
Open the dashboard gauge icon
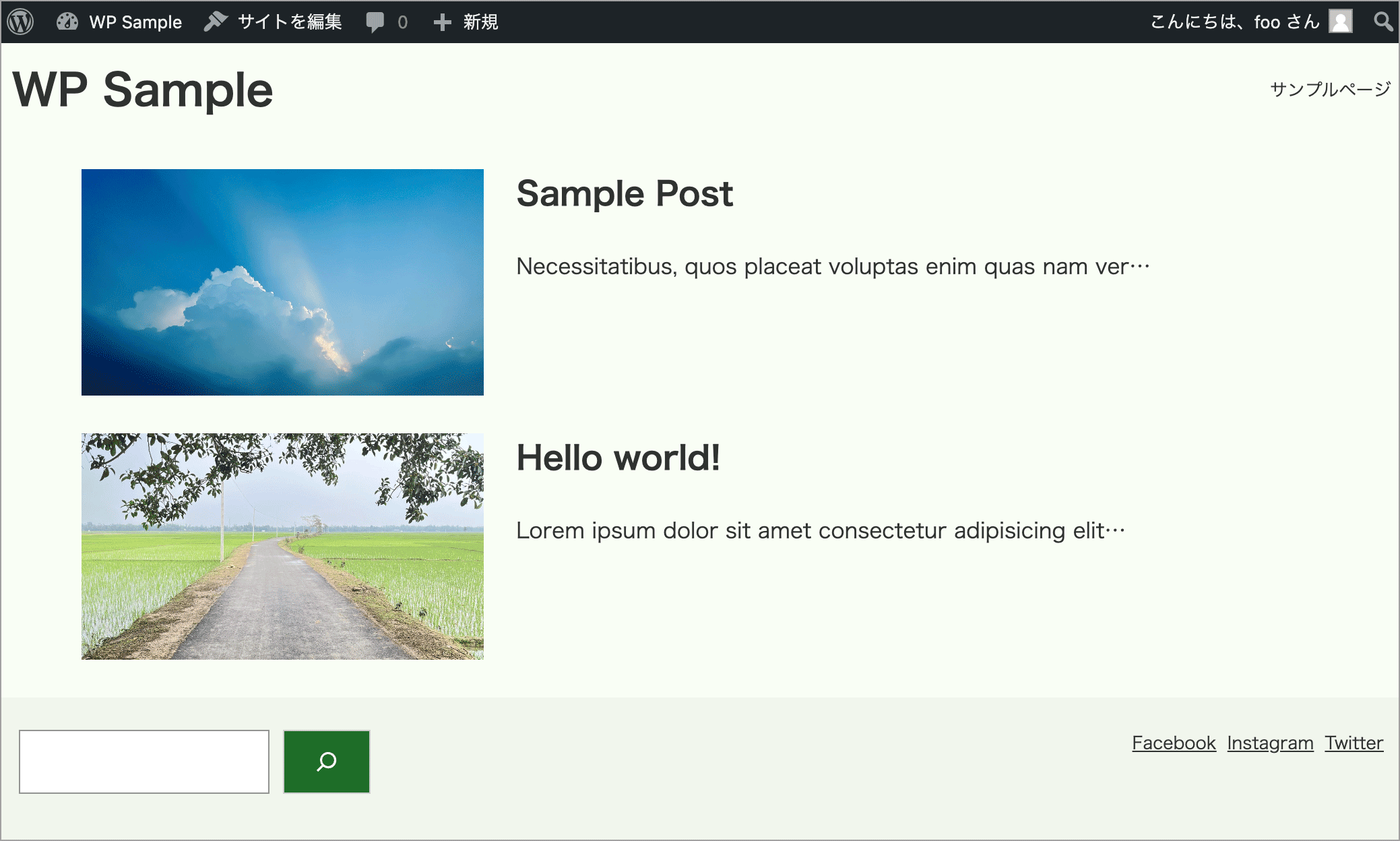click(67, 22)
